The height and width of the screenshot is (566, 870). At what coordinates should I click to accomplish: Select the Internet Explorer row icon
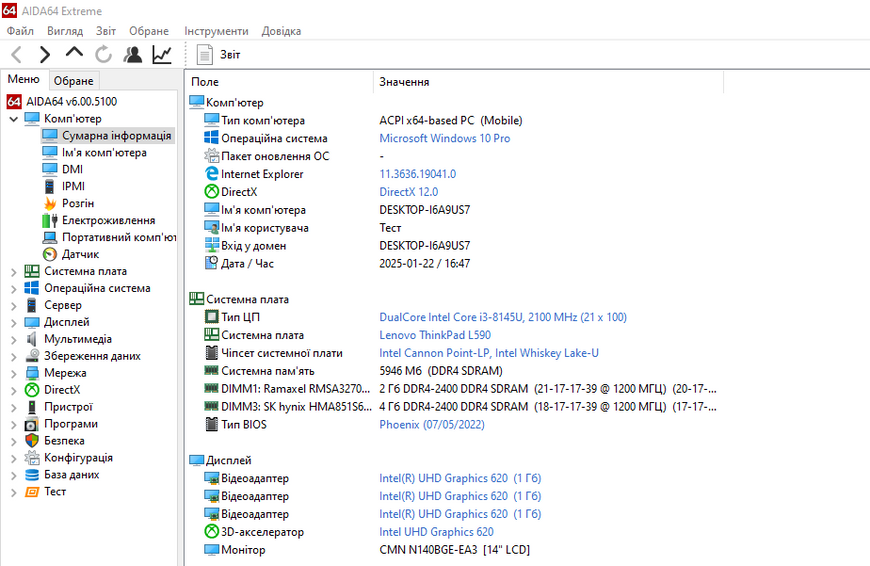[x=211, y=174]
